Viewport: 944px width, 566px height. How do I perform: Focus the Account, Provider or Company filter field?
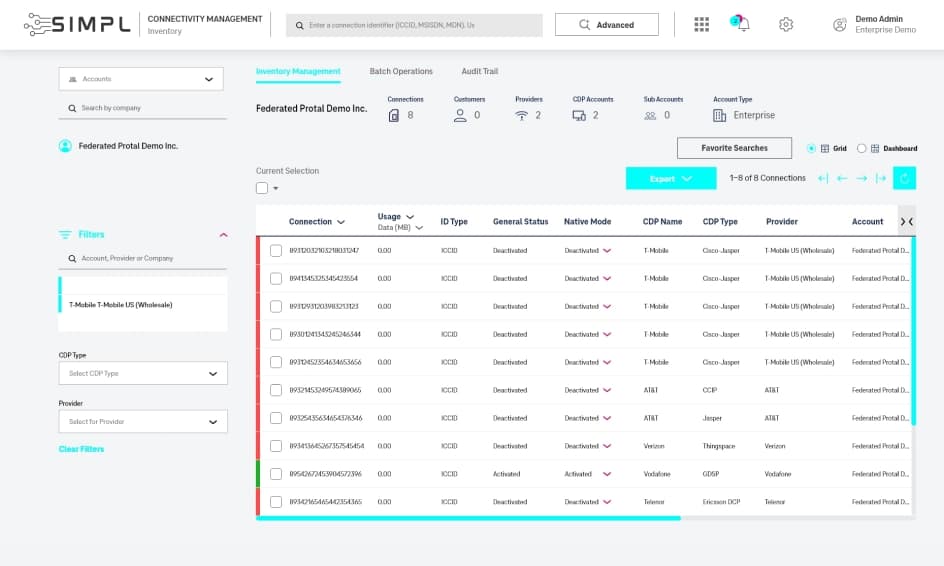(143, 258)
